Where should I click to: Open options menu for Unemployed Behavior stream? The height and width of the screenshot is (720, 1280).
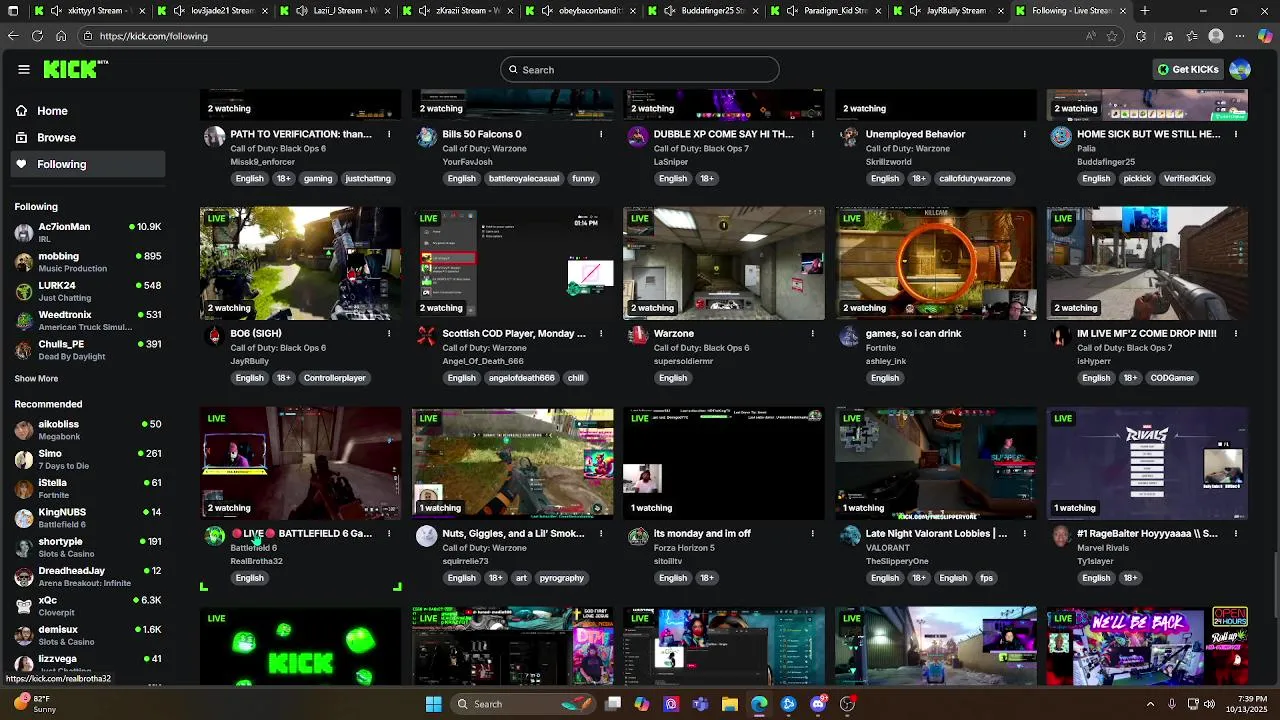pos(1024,134)
